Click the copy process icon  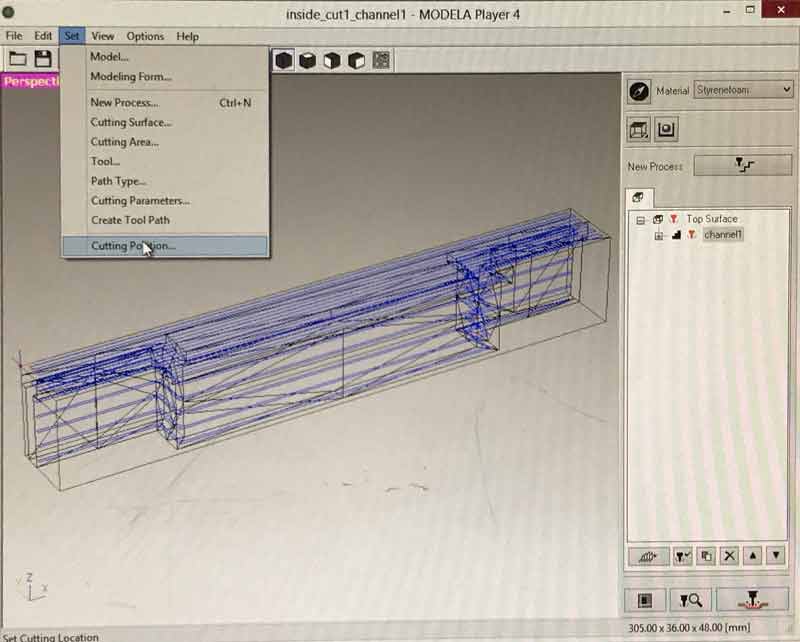pyautogui.click(x=706, y=556)
